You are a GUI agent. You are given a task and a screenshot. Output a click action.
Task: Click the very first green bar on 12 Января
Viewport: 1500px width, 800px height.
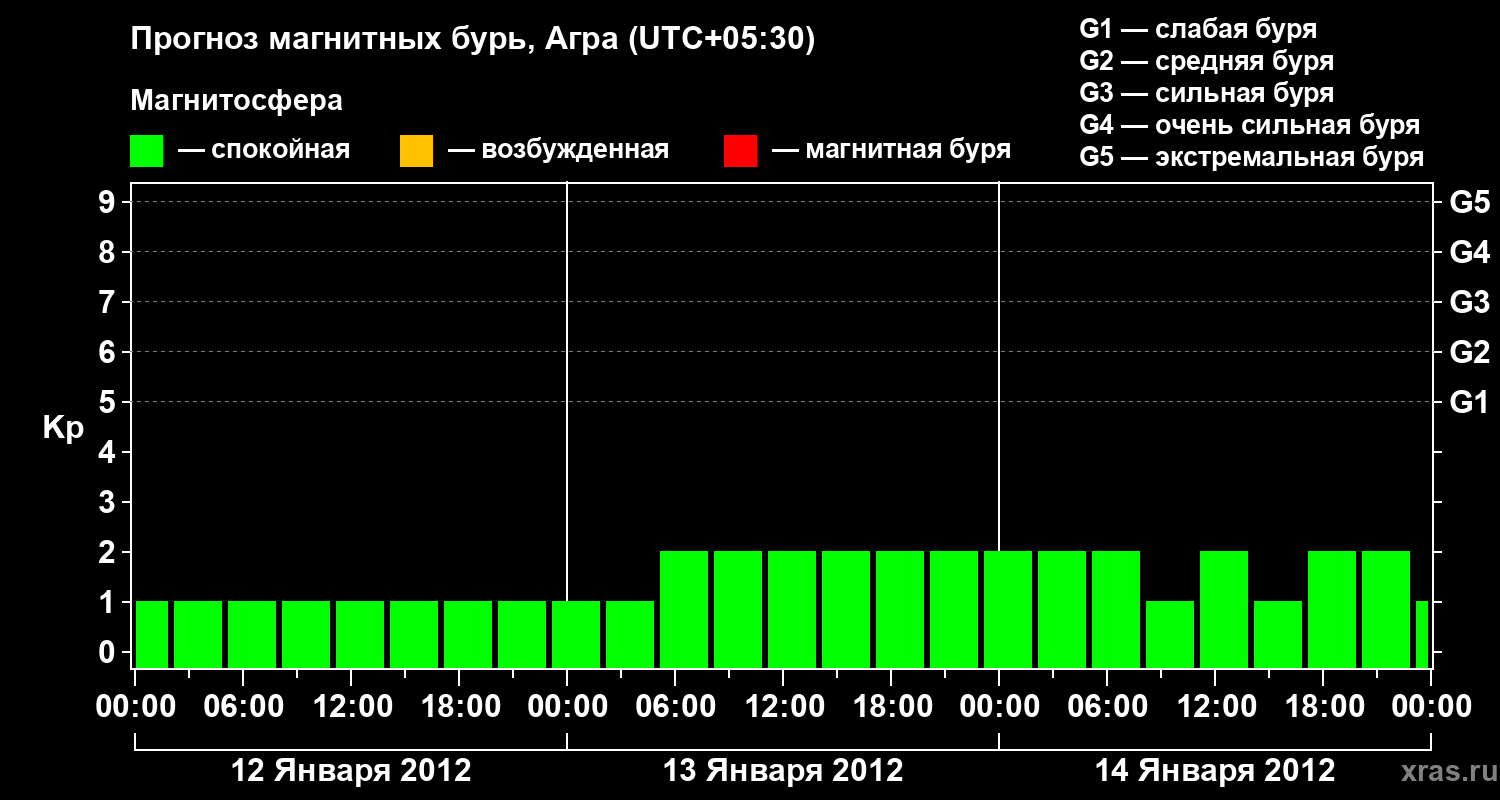pos(152,634)
